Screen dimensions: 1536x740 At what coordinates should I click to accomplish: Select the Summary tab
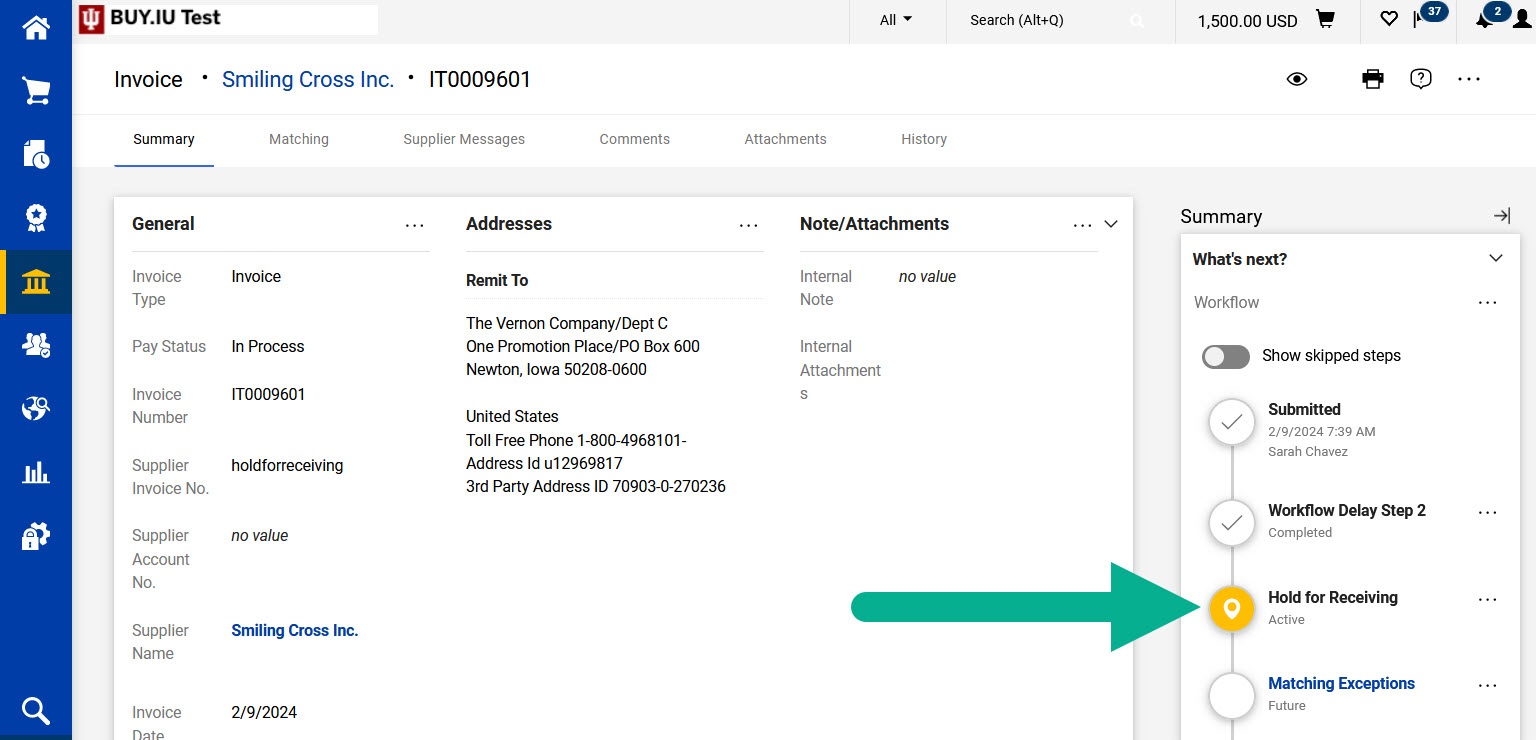pyautogui.click(x=164, y=139)
